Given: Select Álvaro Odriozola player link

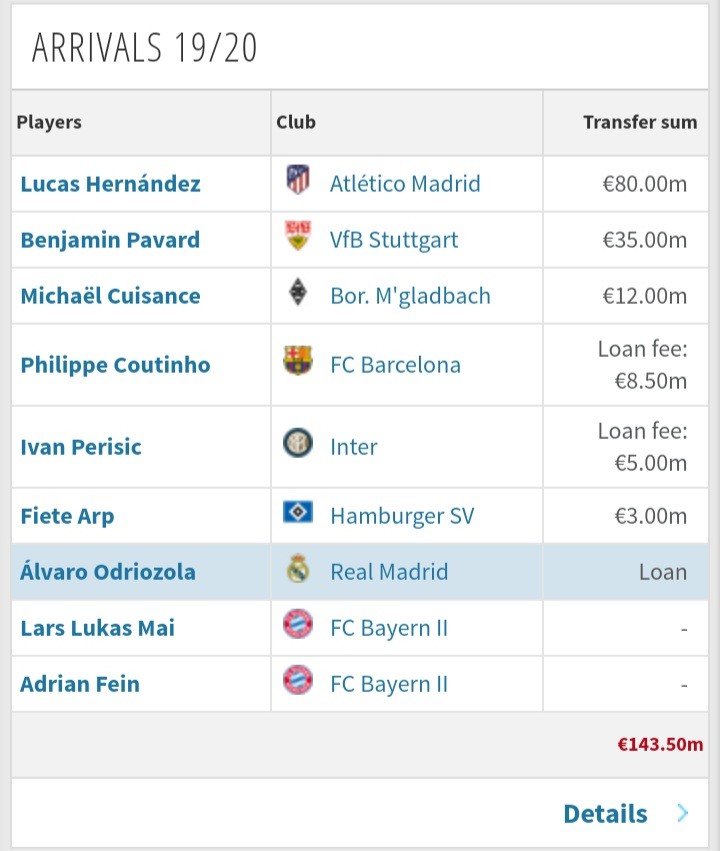Looking at the screenshot, I should coord(108,572).
